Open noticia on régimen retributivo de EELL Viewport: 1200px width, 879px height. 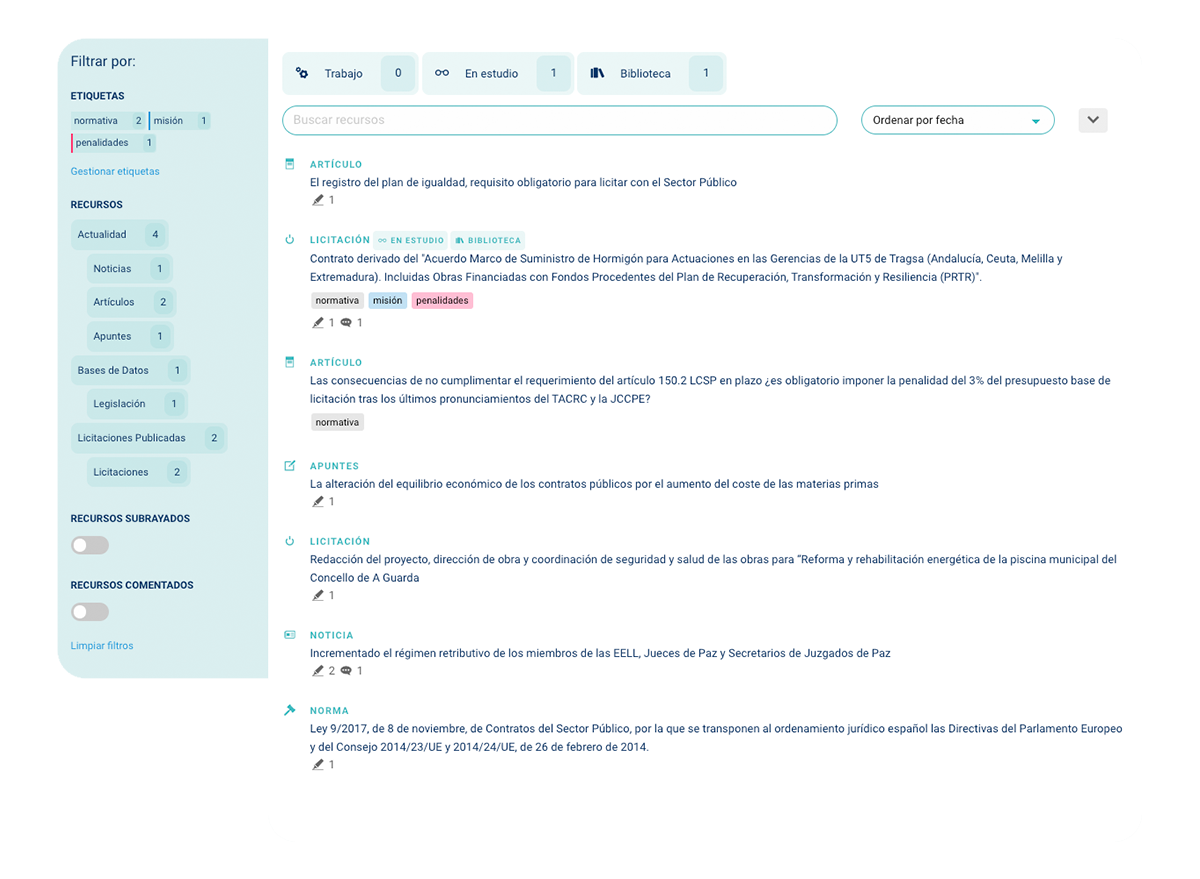click(600, 653)
